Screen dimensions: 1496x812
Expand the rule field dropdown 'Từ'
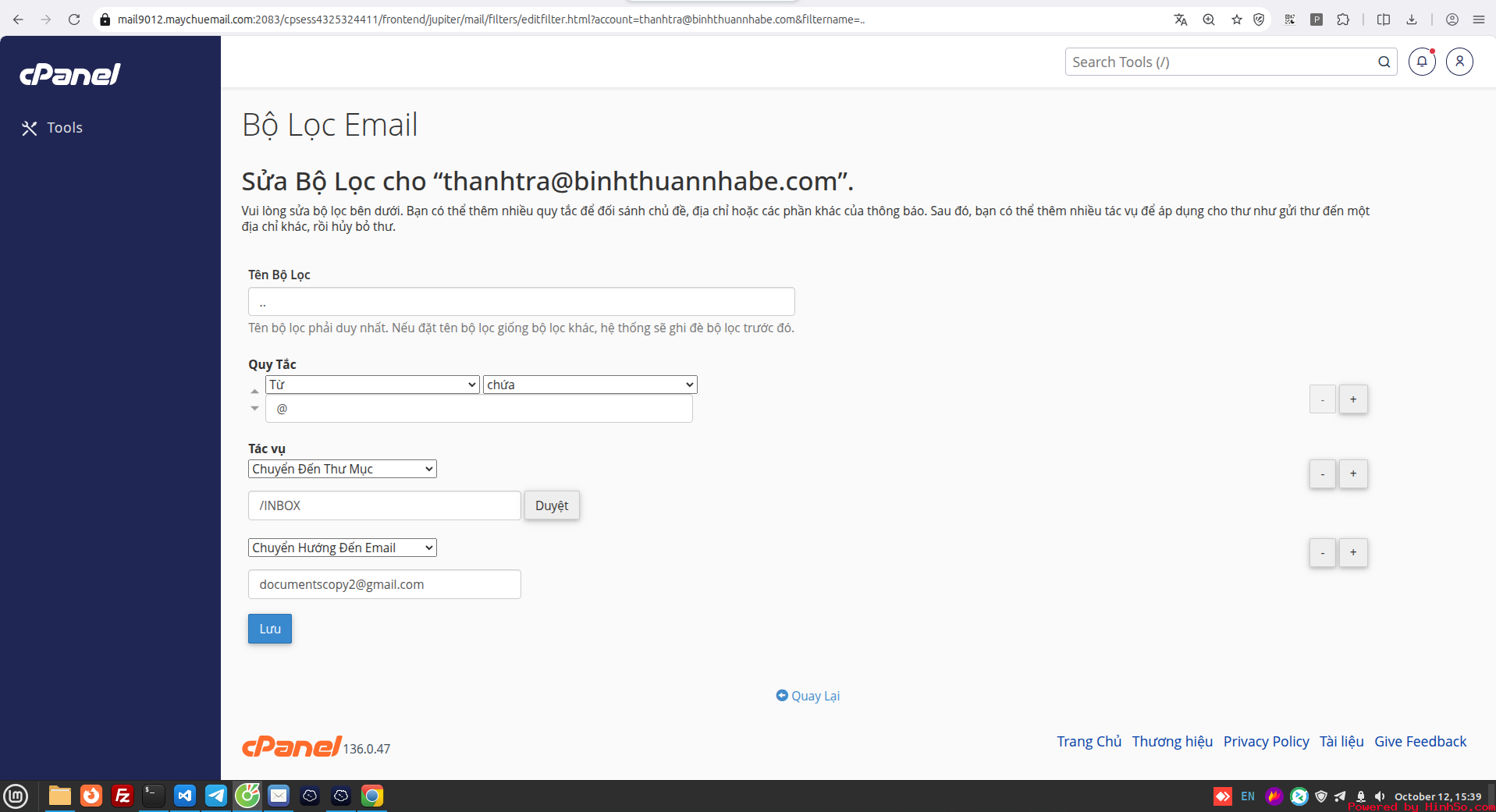point(372,385)
